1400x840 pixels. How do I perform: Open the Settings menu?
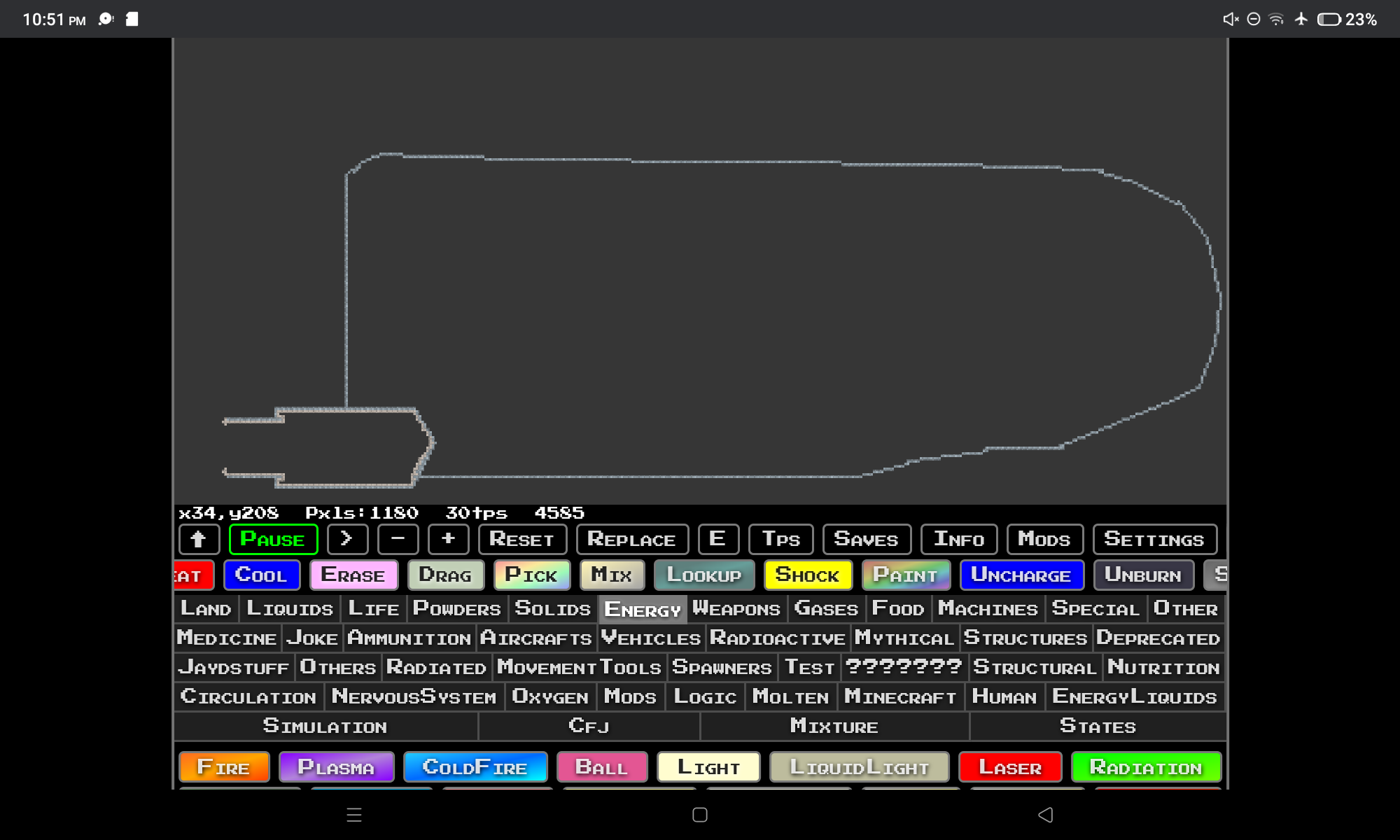click(x=1154, y=540)
